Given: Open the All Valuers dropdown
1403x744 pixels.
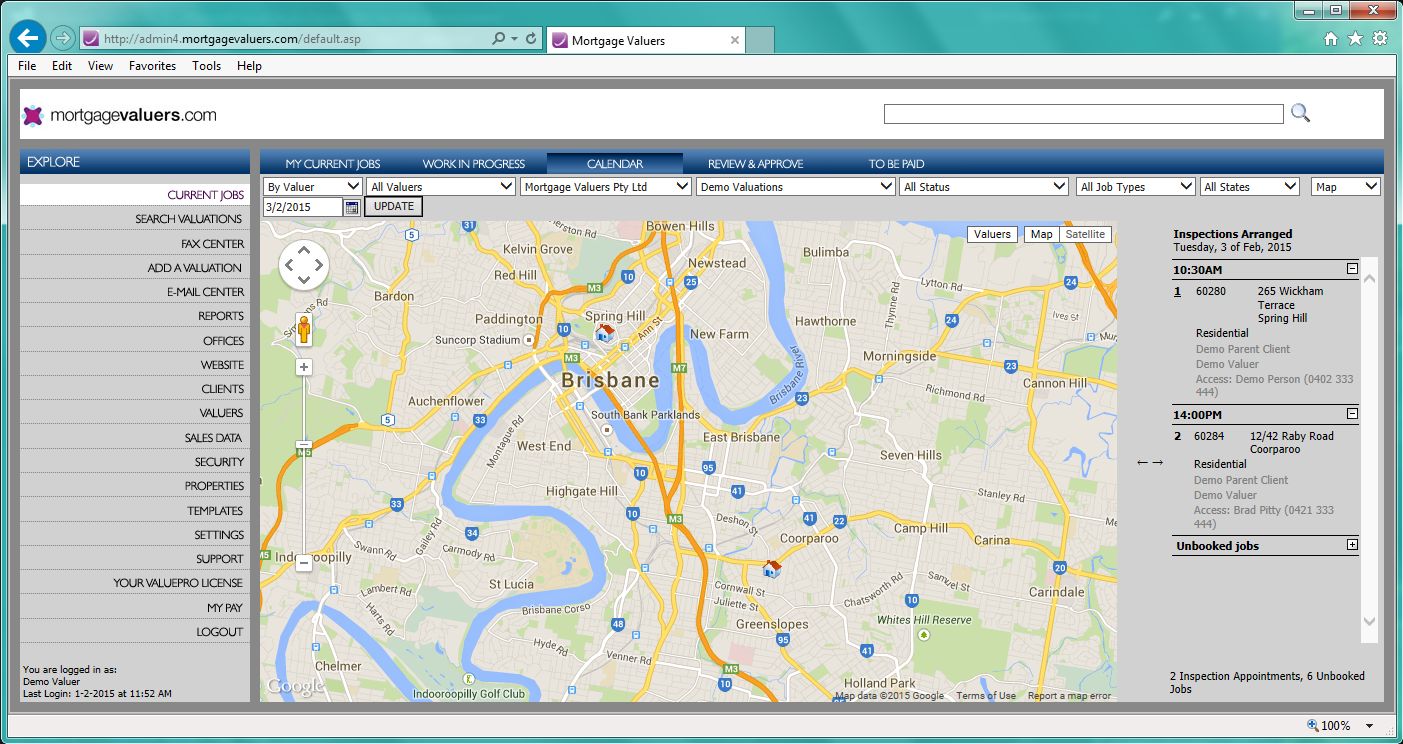Looking at the screenshot, I should (x=441, y=186).
